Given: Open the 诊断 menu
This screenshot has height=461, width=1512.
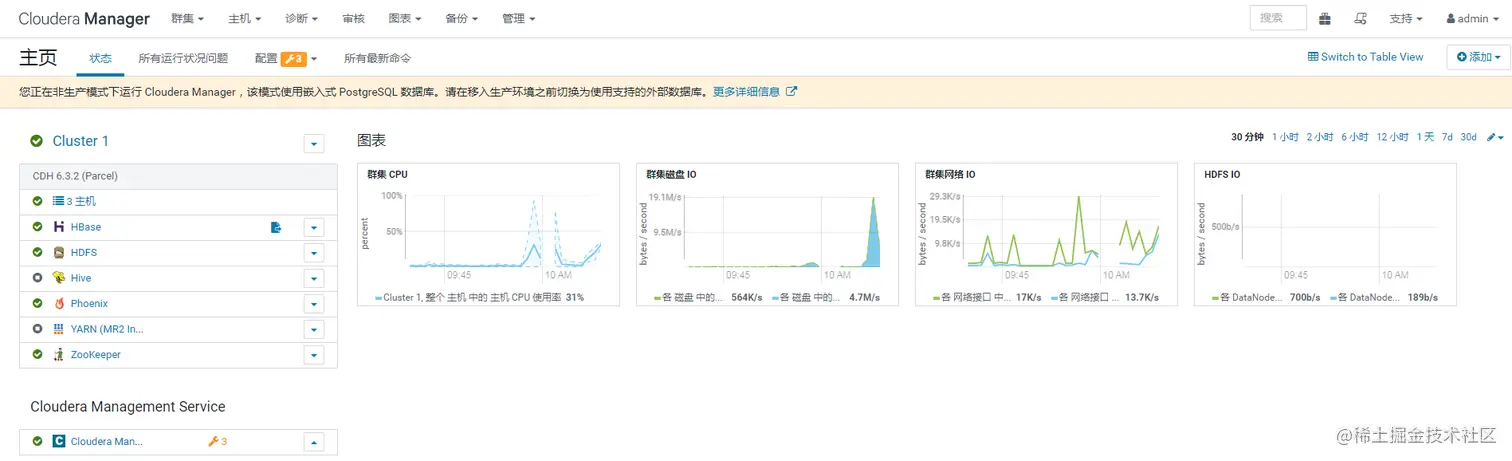Looking at the screenshot, I should click(302, 19).
